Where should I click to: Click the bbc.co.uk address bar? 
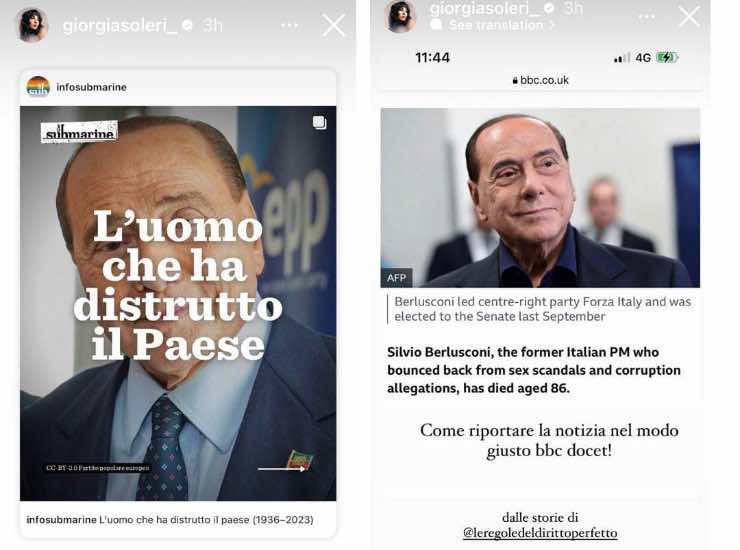(x=540, y=80)
